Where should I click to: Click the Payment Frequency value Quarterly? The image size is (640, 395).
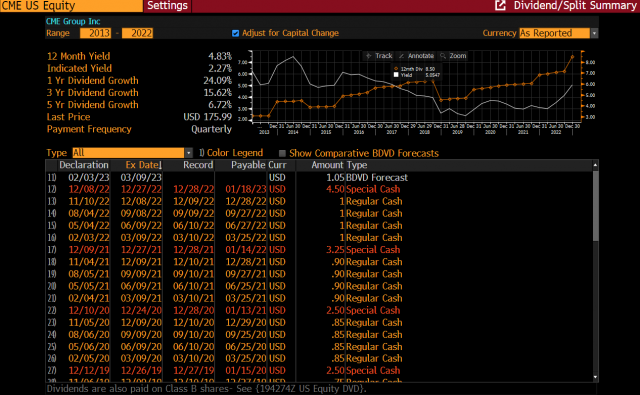211,129
